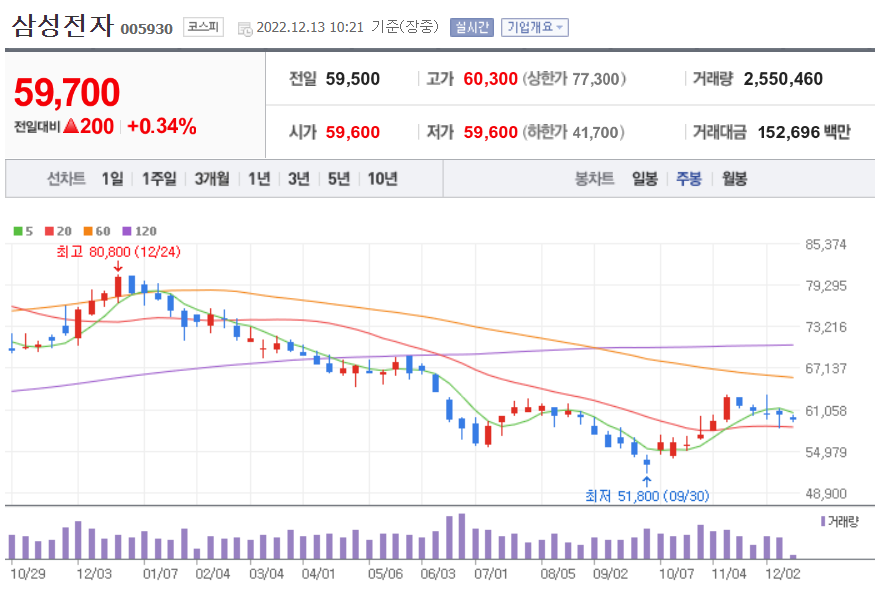
Task: Click the 거래대금 152,696 백만 value
Action: tap(804, 132)
